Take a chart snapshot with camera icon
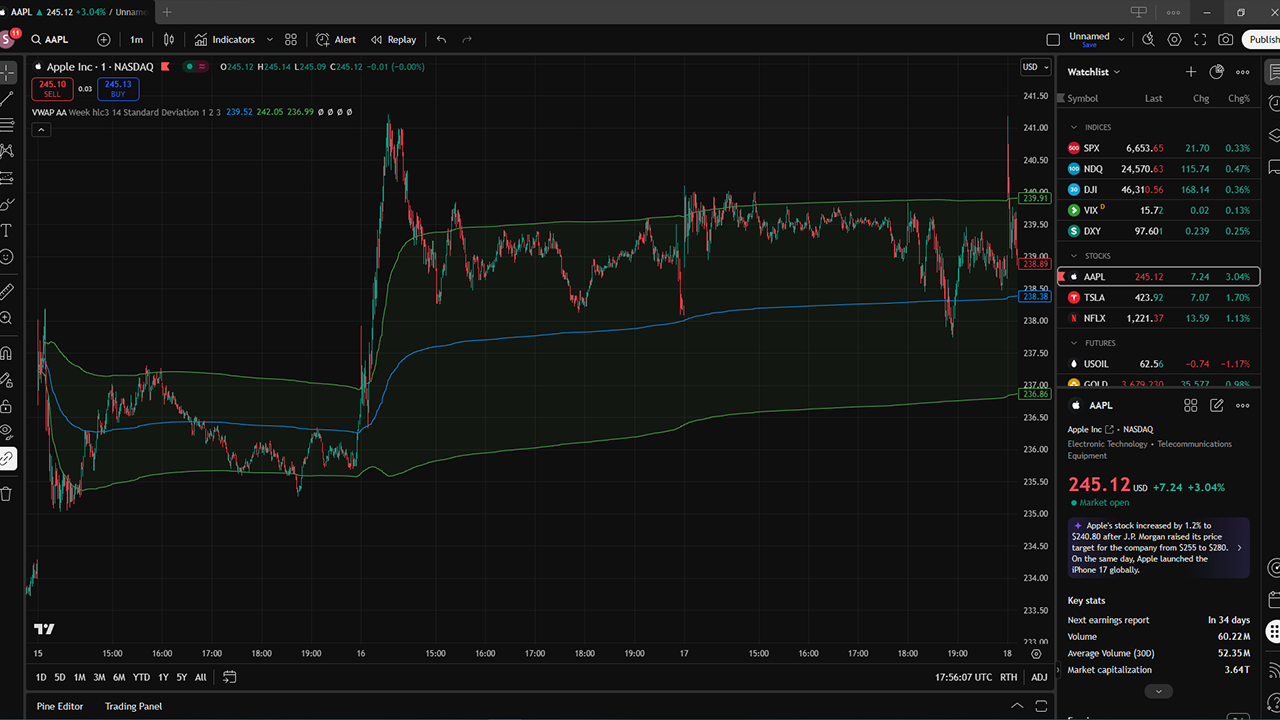1280x720 pixels. click(1226, 40)
